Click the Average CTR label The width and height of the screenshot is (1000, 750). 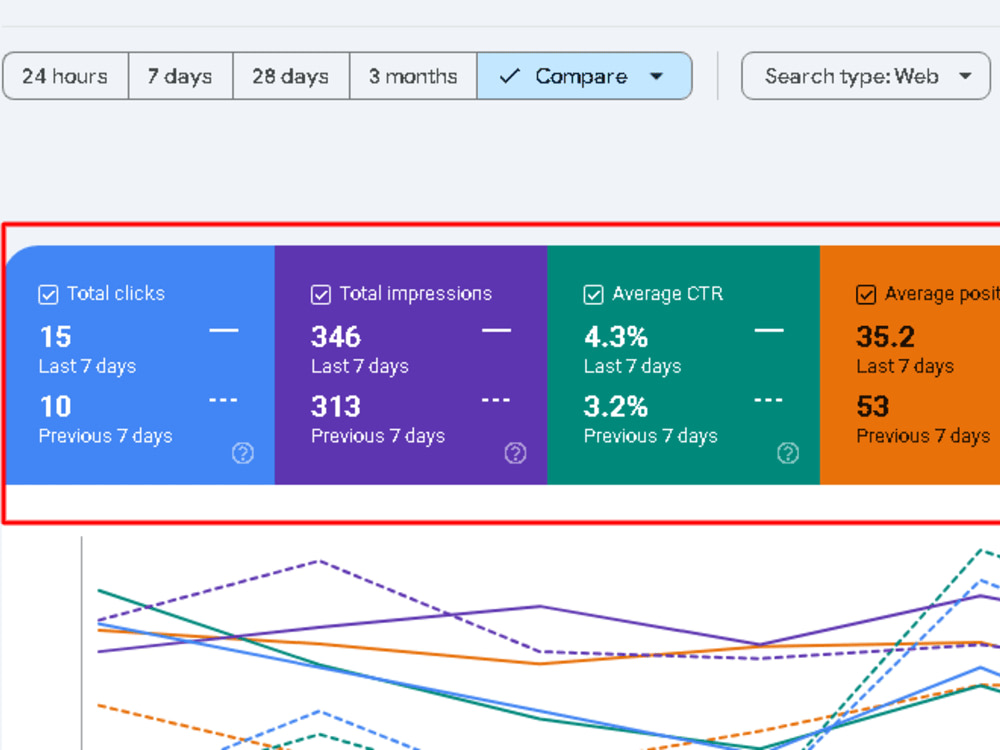coord(668,293)
